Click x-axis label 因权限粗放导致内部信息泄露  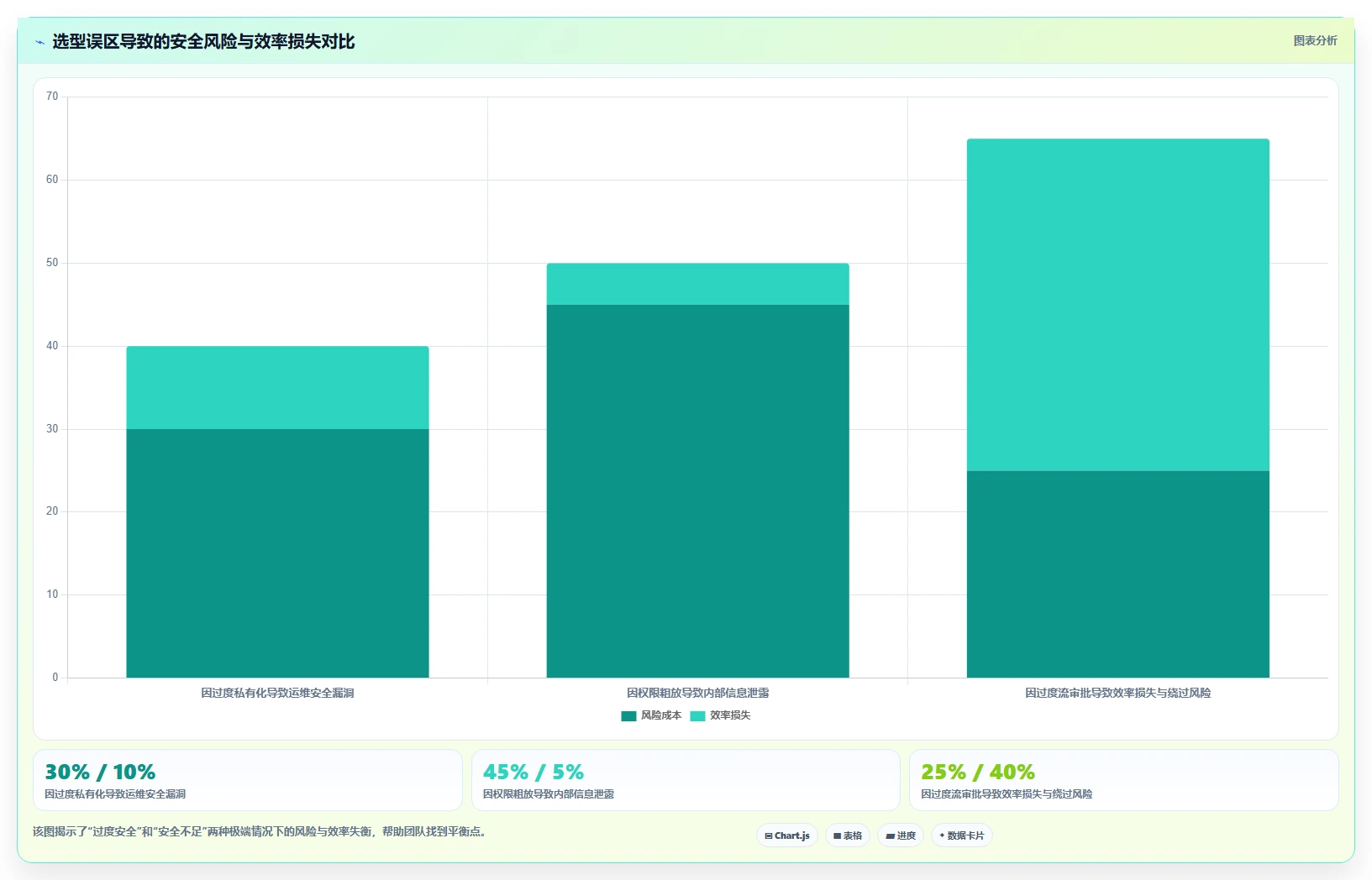coord(697,693)
